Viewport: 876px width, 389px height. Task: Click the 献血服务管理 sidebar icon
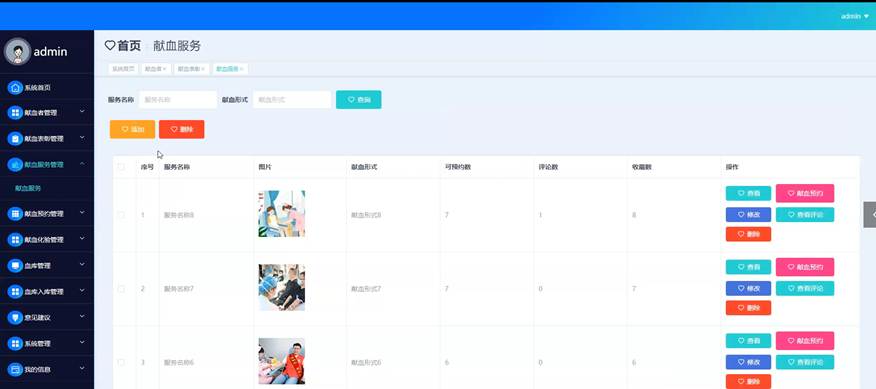pos(15,164)
